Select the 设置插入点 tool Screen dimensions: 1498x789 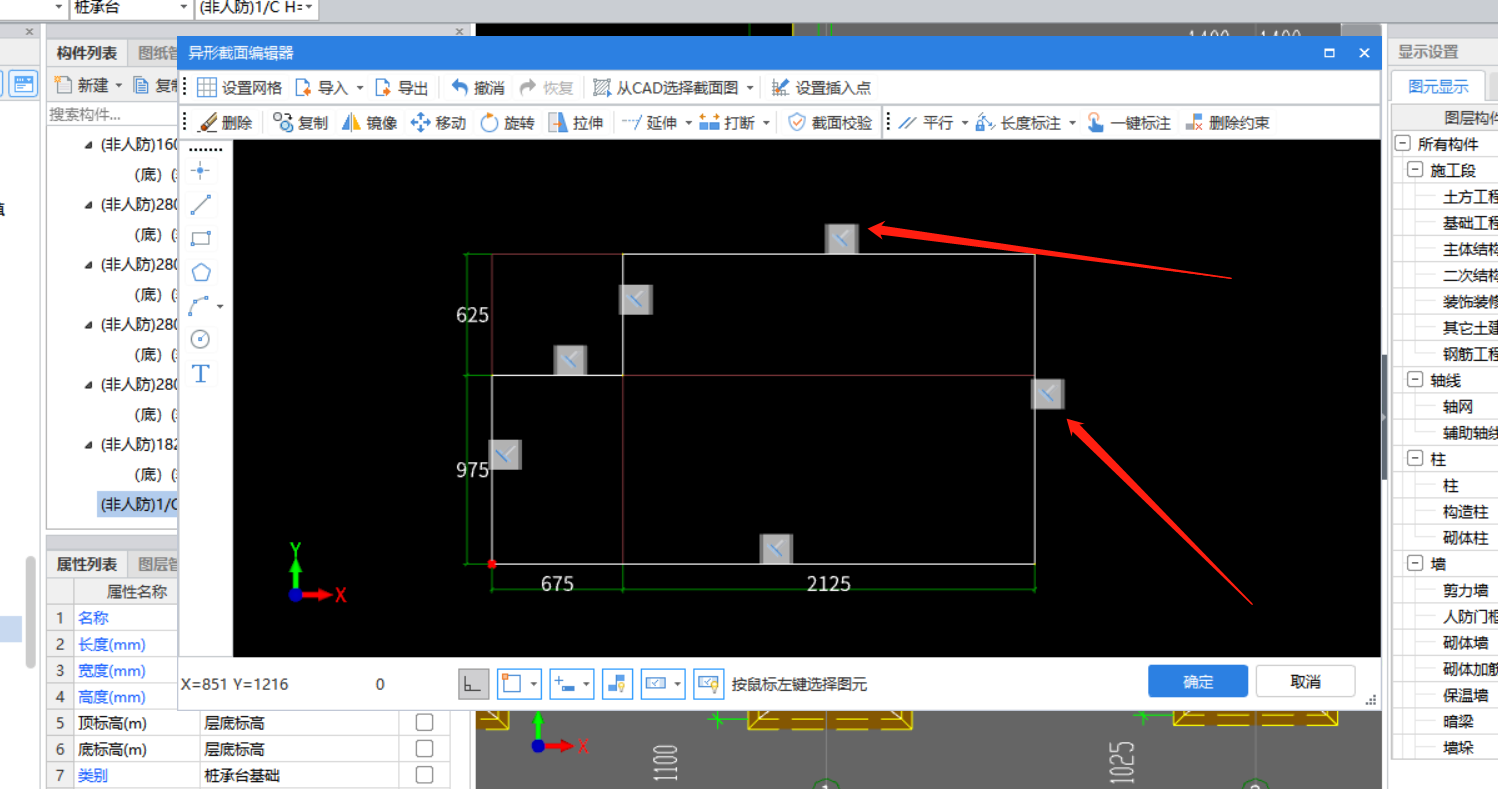[x=821, y=88]
